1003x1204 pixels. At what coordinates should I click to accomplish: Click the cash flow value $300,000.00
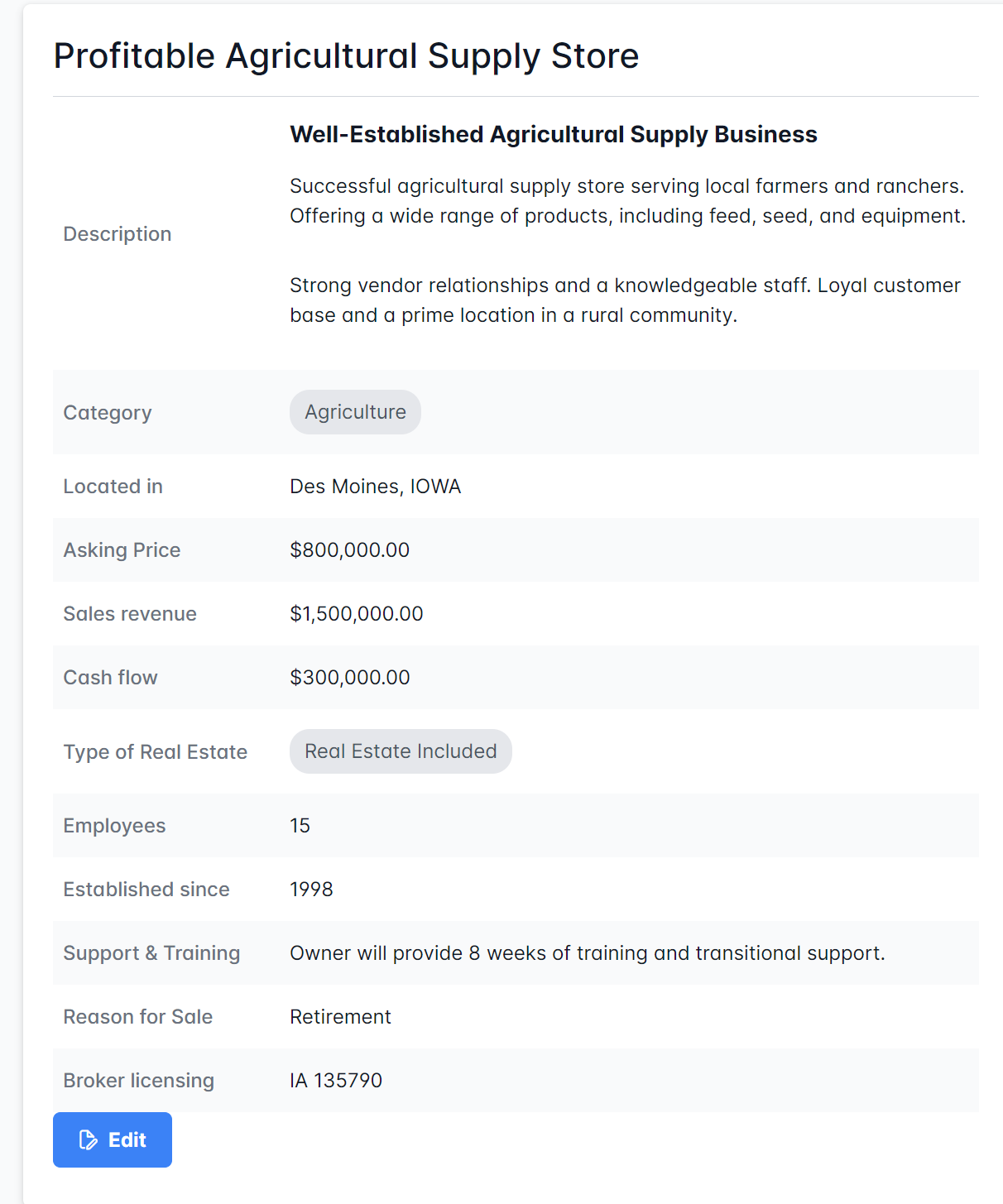(x=349, y=678)
